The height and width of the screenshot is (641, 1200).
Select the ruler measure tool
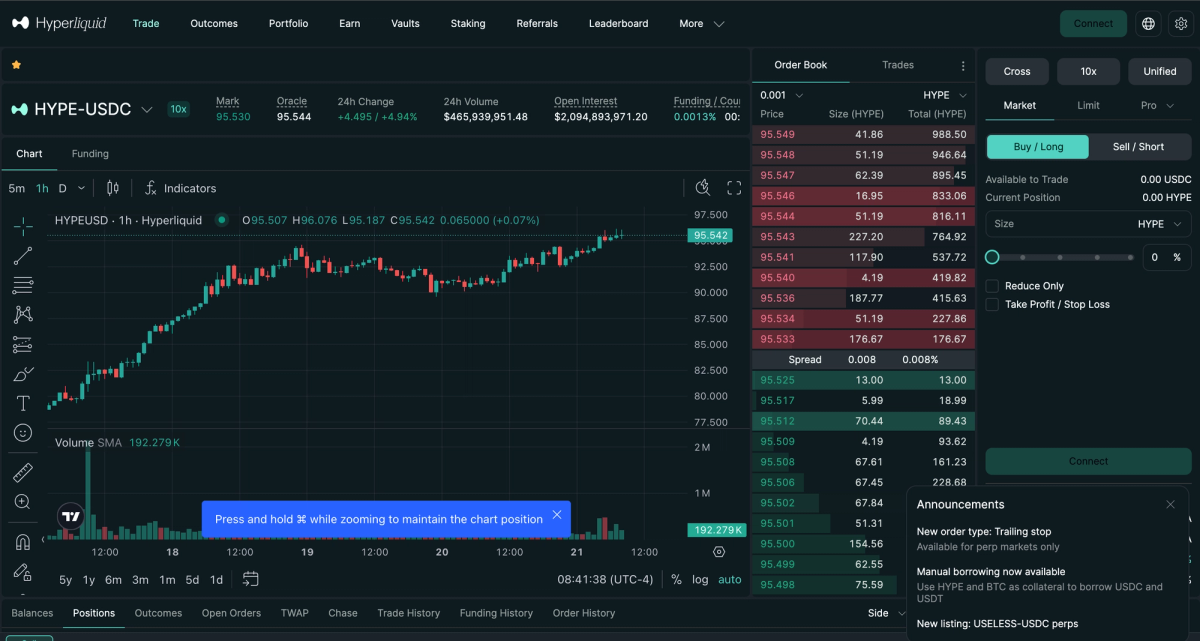click(x=23, y=472)
